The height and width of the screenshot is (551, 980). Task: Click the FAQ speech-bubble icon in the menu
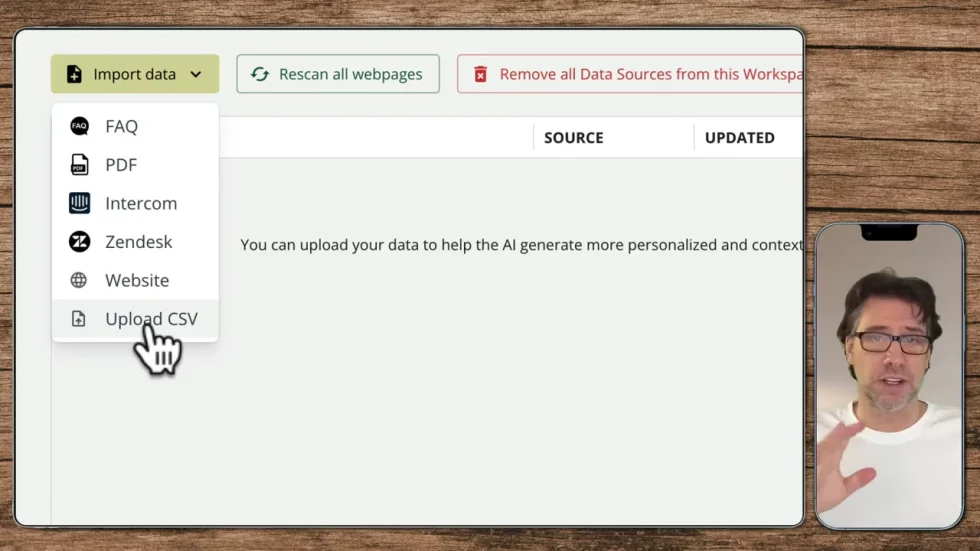(x=79, y=126)
